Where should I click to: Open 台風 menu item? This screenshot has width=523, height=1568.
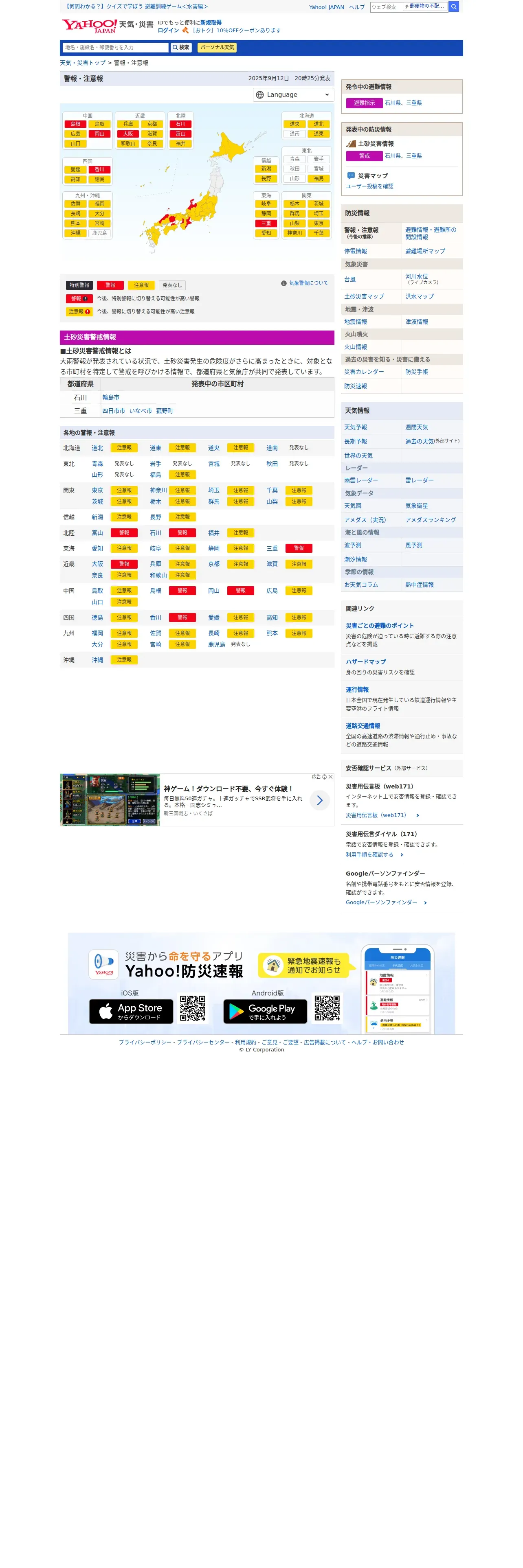coord(350,279)
